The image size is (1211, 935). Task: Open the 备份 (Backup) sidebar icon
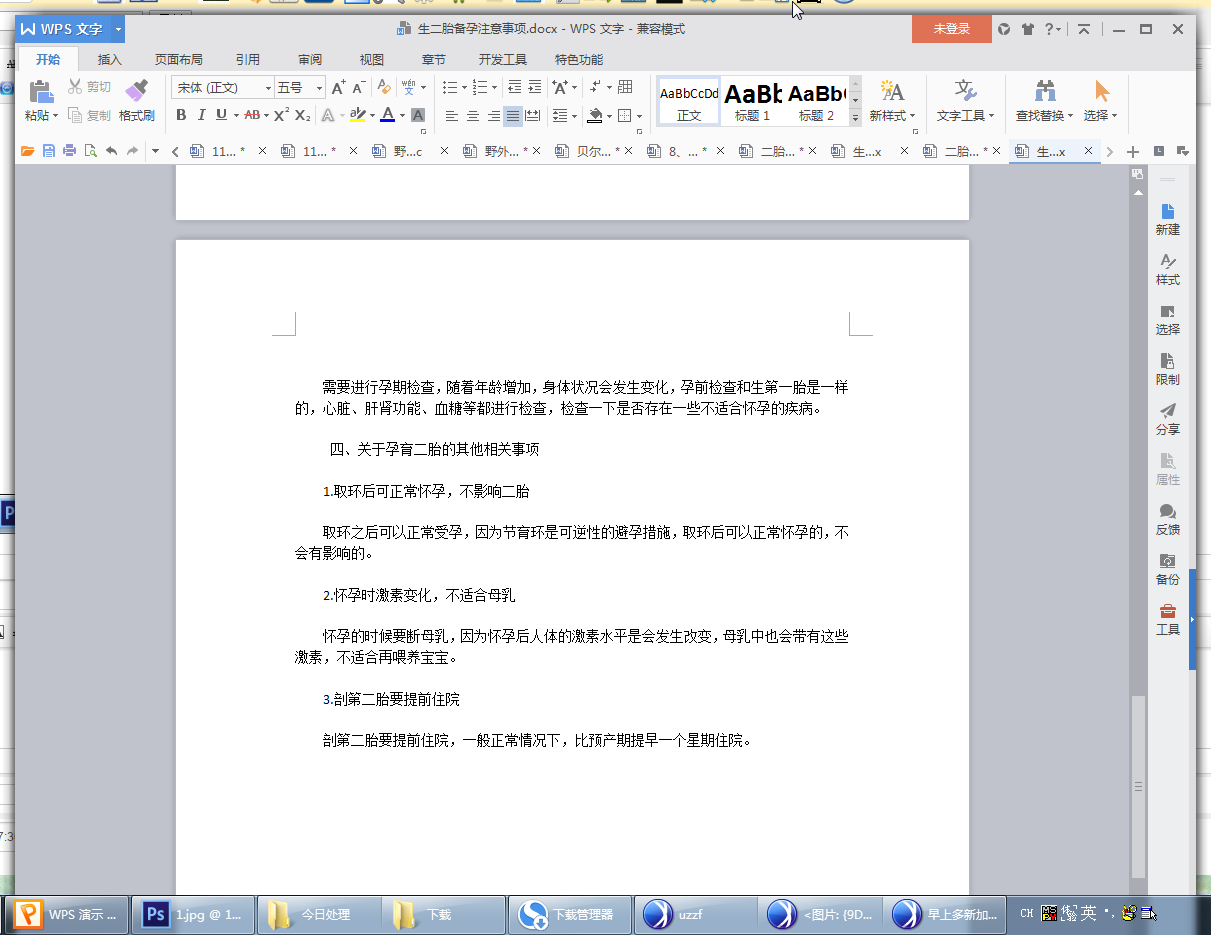click(x=1167, y=568)
